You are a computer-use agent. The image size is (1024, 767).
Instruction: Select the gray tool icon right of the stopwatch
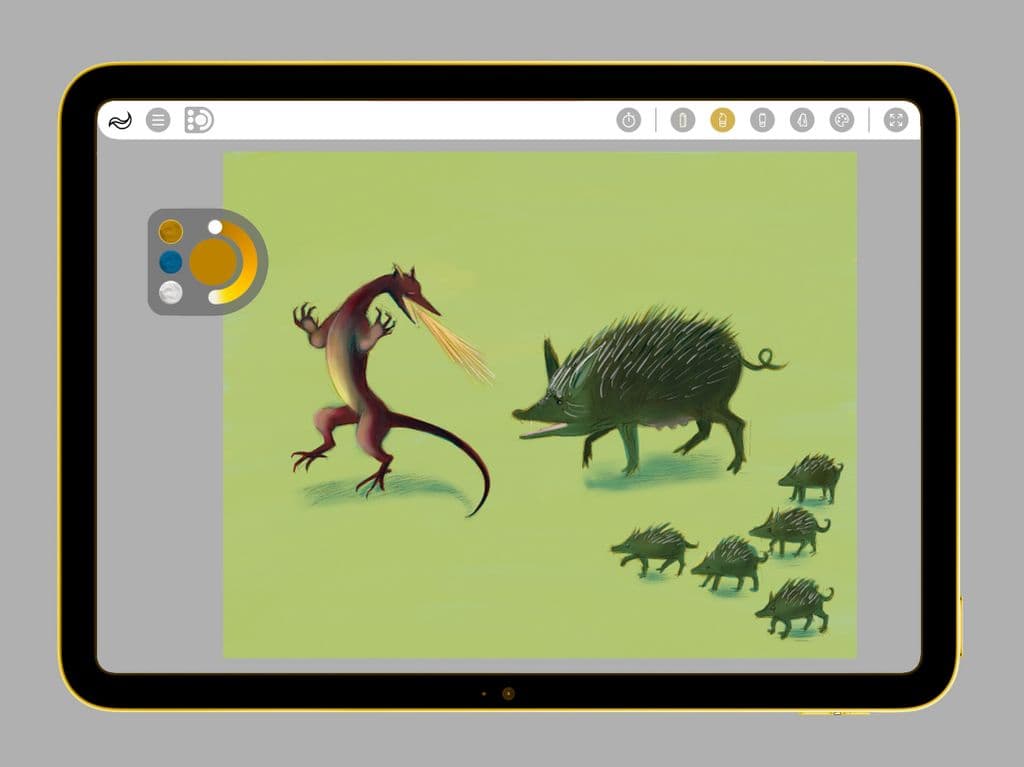click(x=682, y=120)
